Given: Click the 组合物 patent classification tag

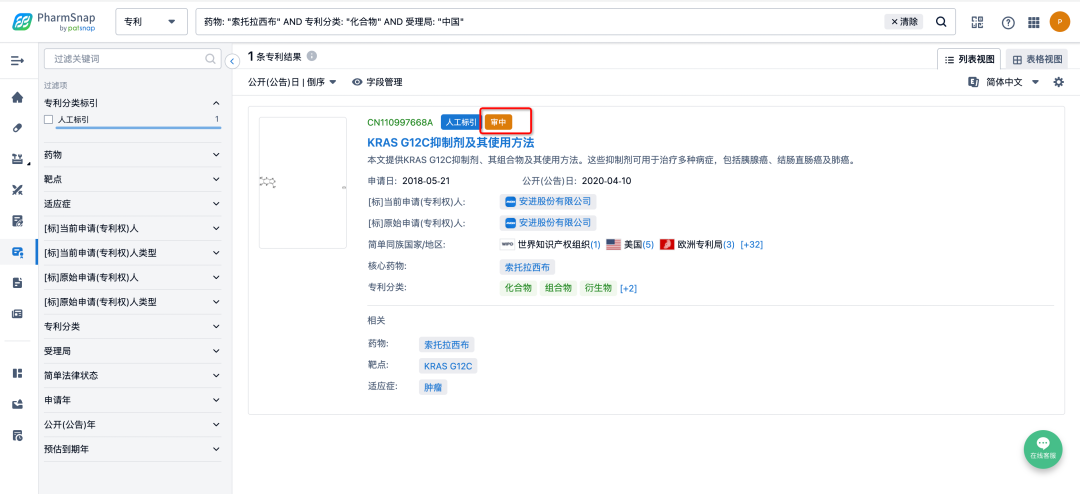Looking at the screenshot, I should pyautogui.click(x=558, y=288).
